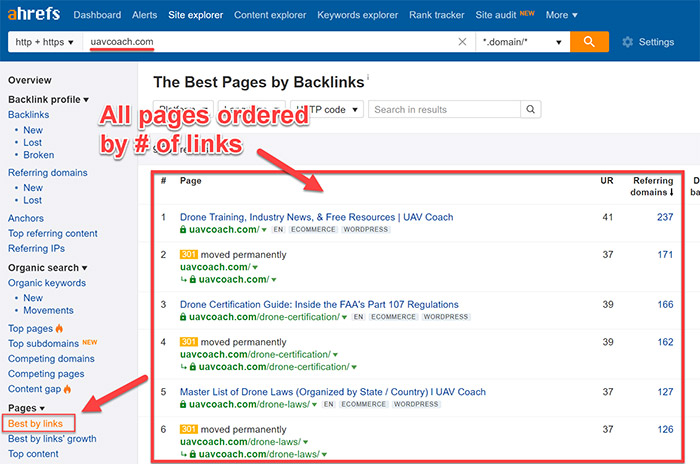This screenshot has width=700, height=464.
Task: Collapse the Backlink profile section
Action: point(48,99)
